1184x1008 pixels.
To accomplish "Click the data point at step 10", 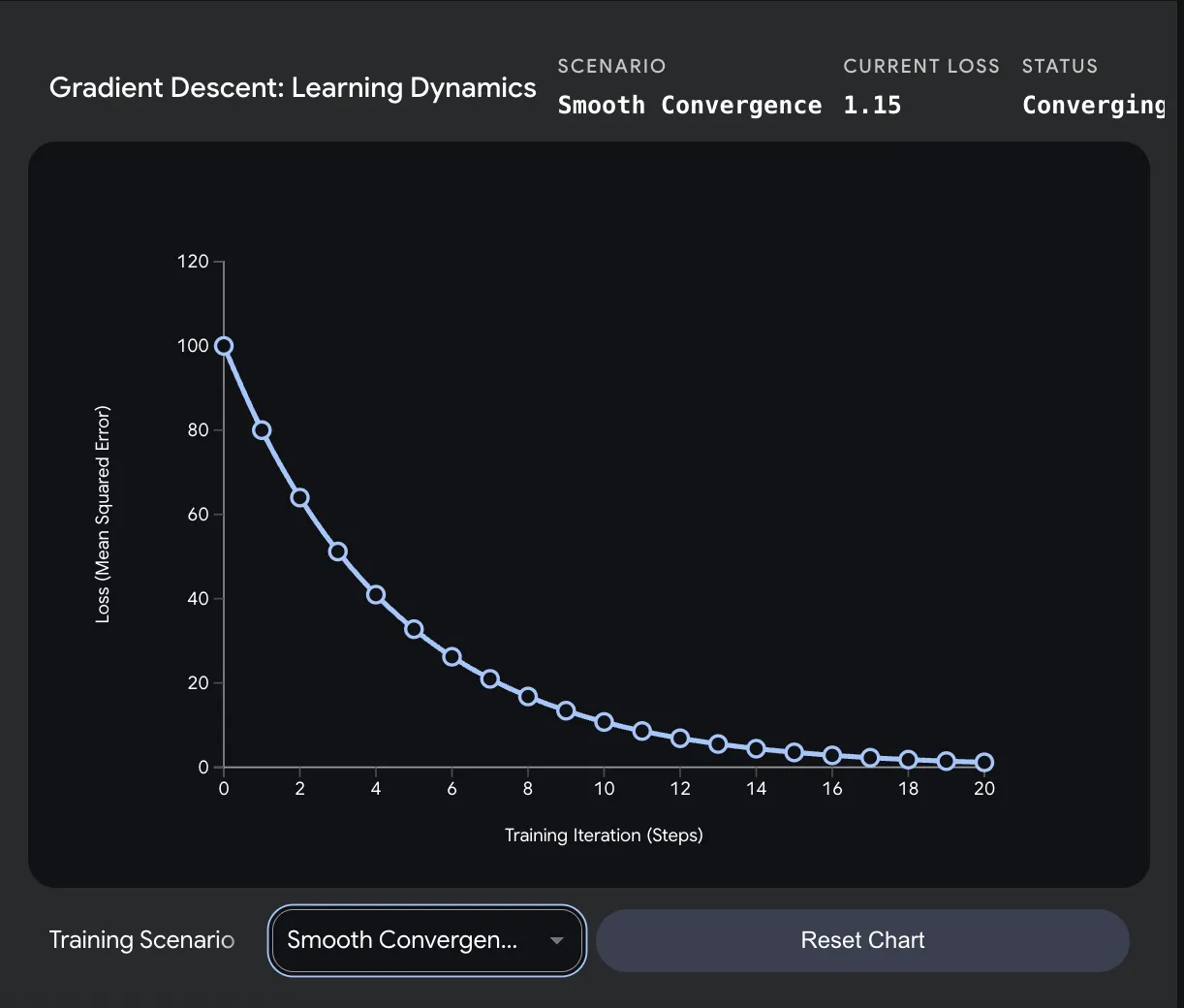I will click(x=604, y=722).
